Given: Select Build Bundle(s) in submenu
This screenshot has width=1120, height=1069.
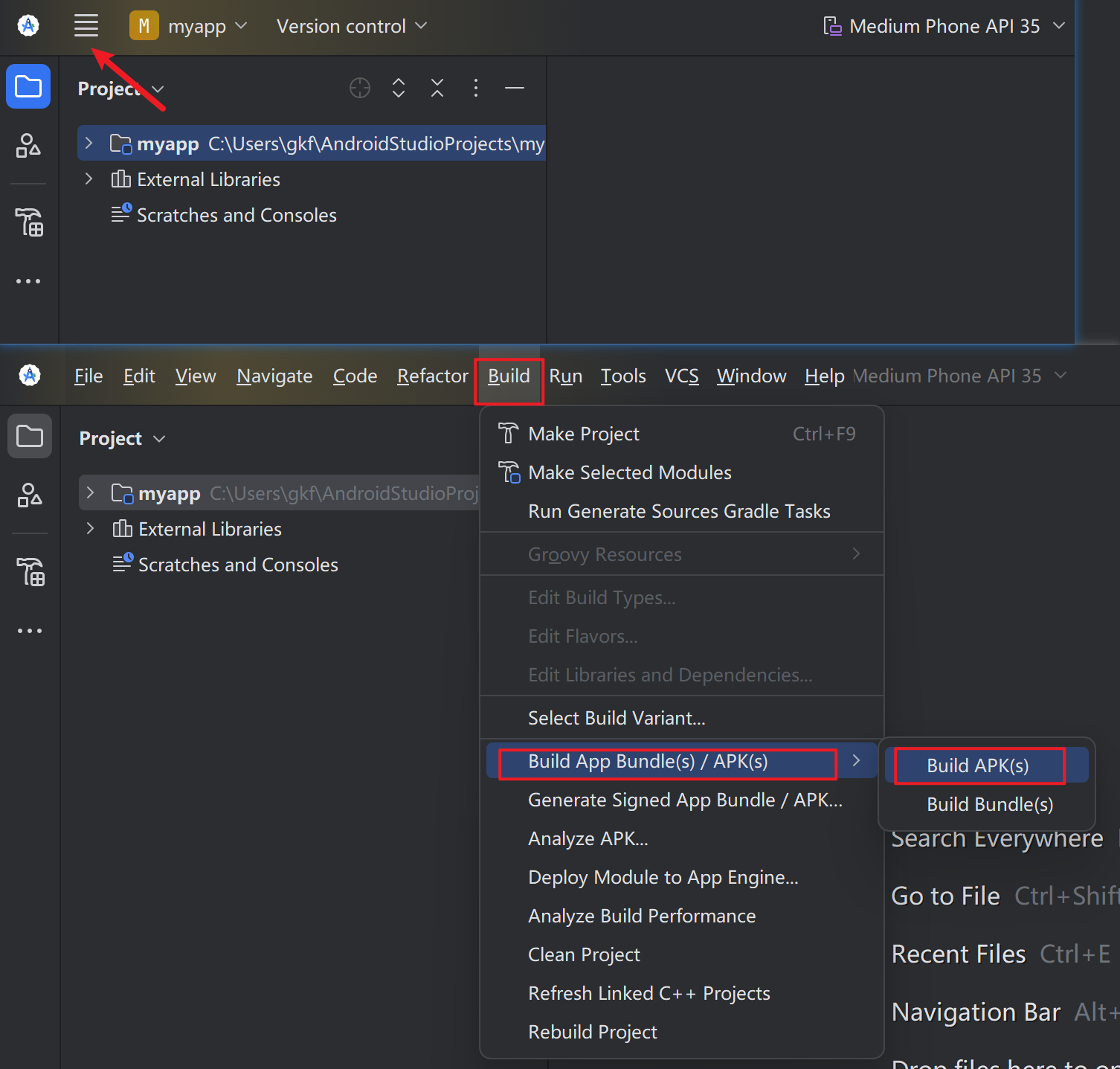Looking at the screenshot, I should coord(986,804).
